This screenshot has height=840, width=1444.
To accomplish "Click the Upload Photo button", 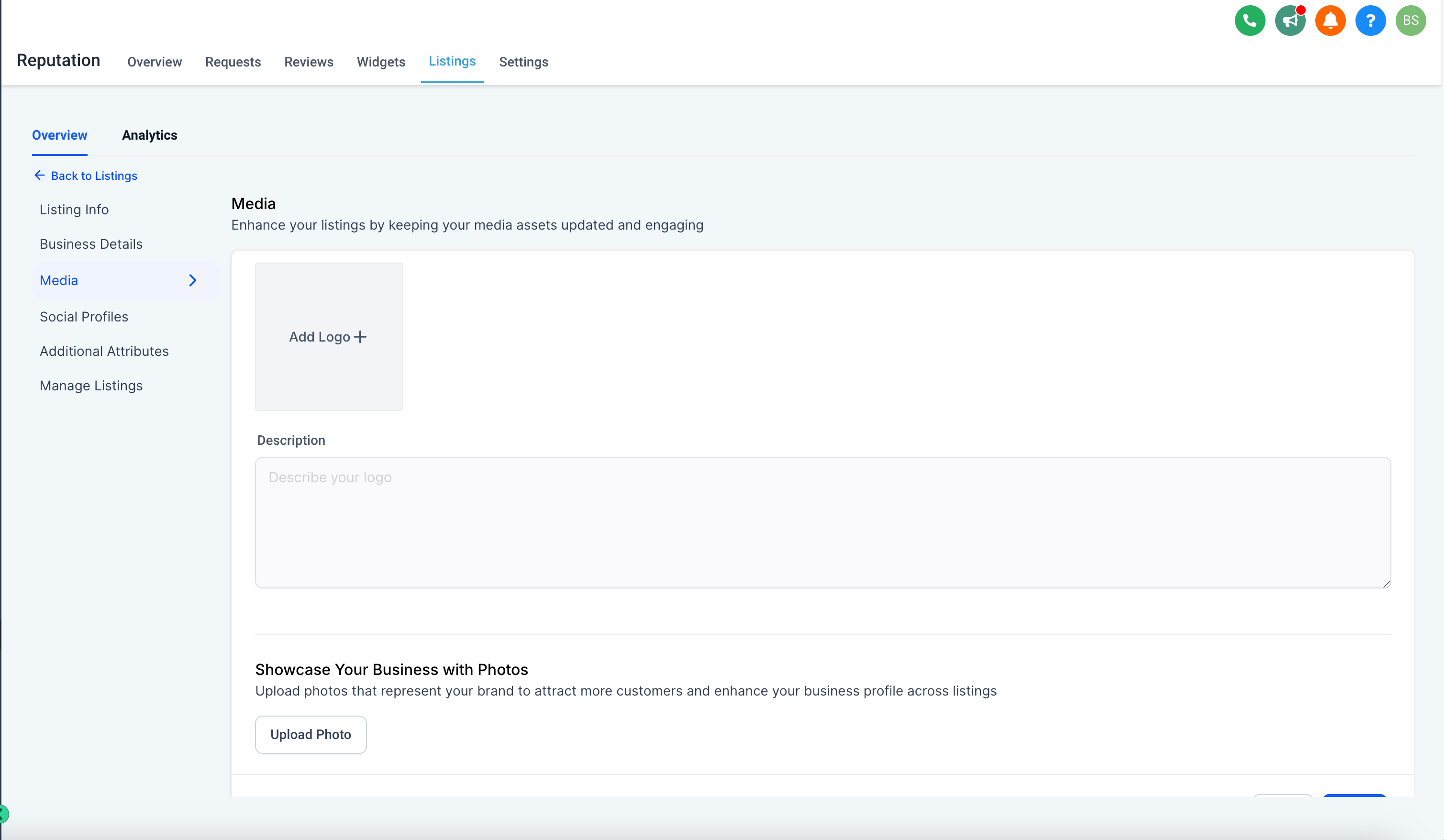I will coord(311,734).
